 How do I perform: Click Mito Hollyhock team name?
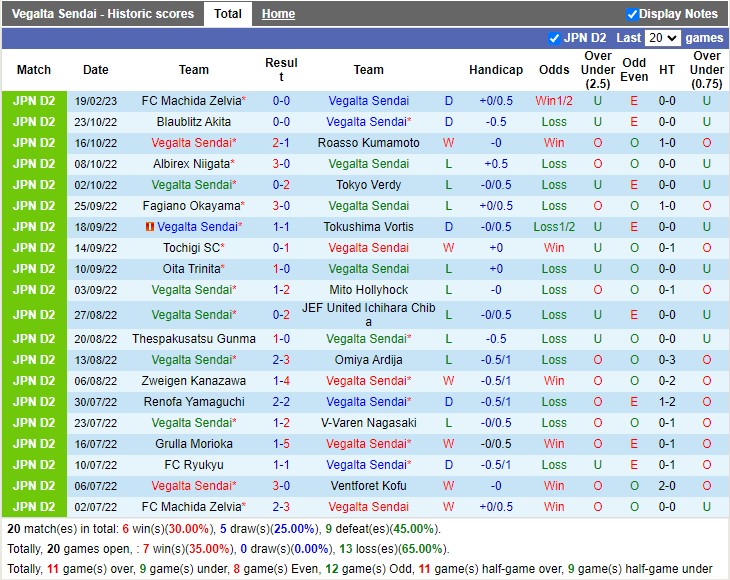point(368,290)
